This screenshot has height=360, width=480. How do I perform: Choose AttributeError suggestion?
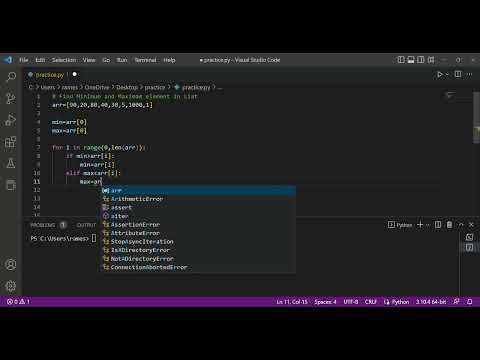click(198, 233)
